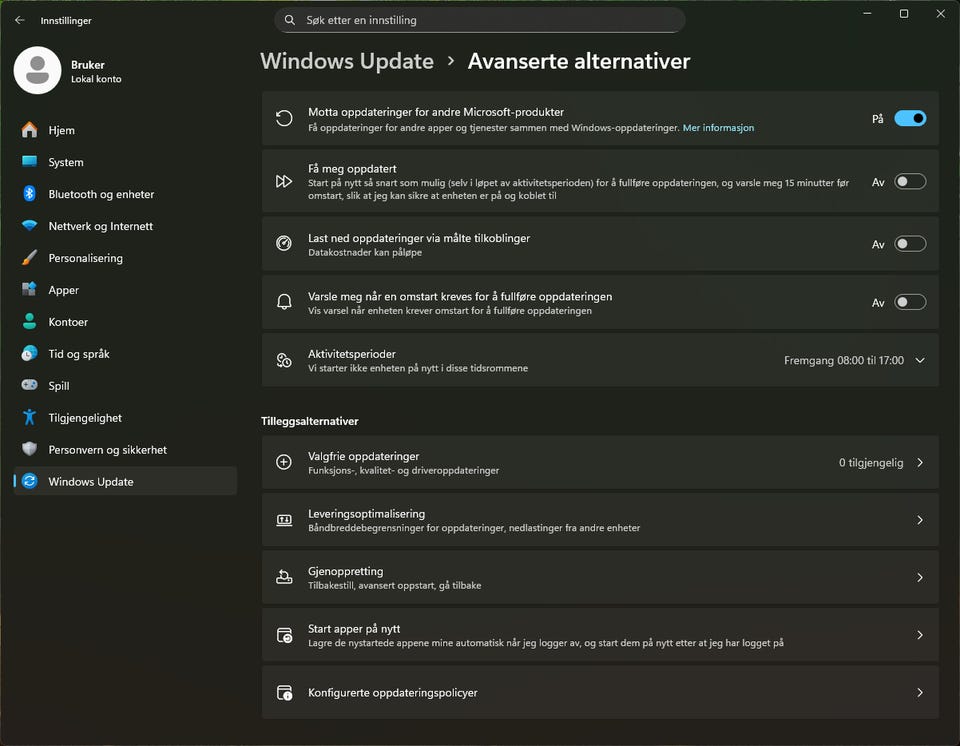Click the Personvern og sikkerhet shield icon
960x746 pixels.
coord(29,450)
